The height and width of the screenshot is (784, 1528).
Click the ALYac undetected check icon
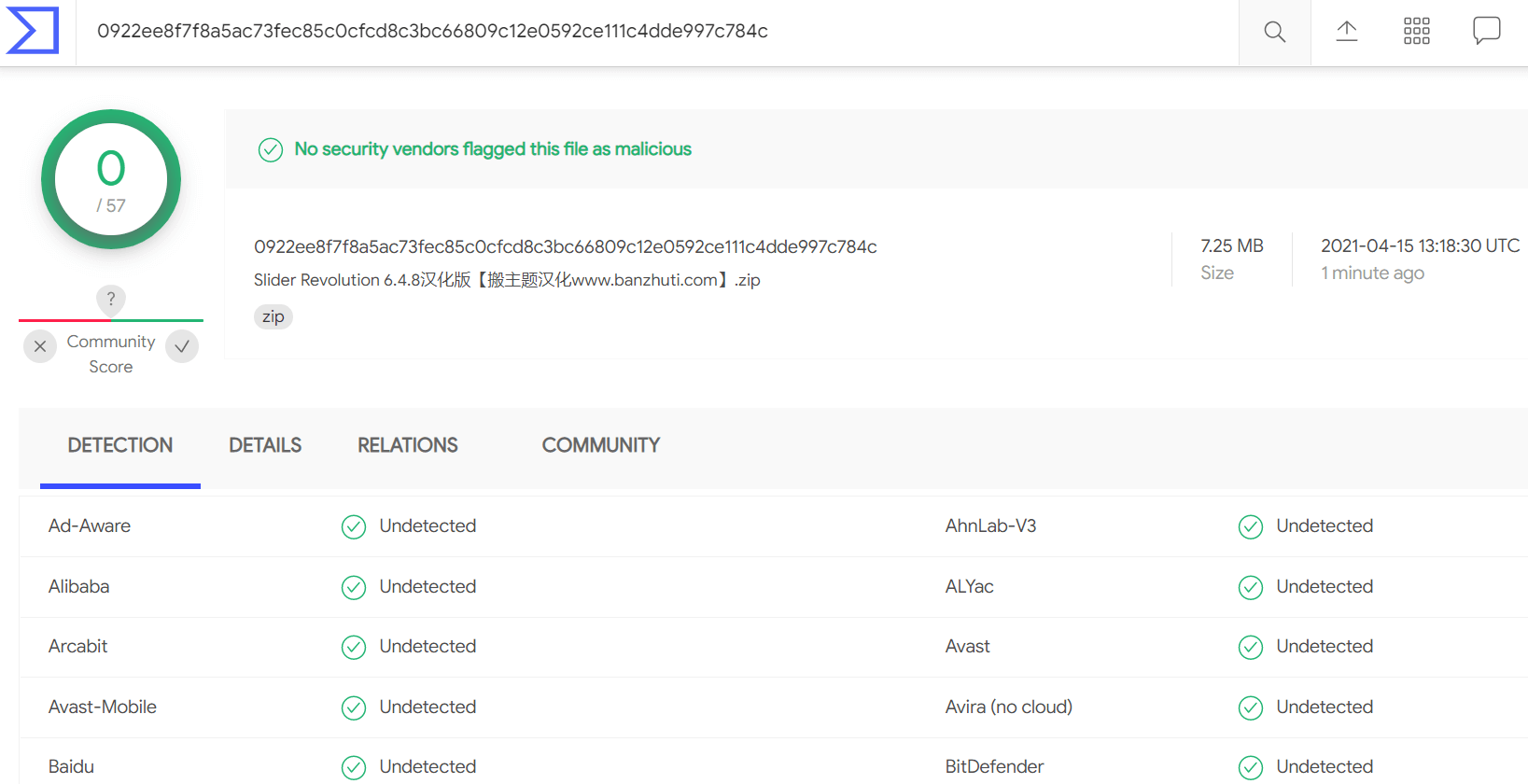(x=1251, y=588)
